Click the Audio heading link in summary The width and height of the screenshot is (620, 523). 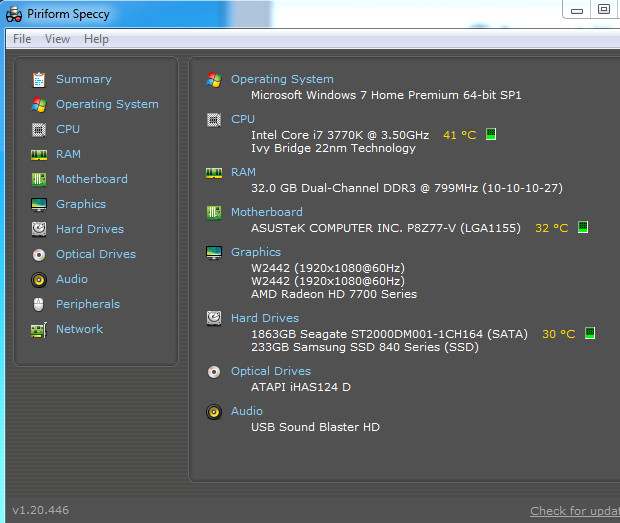[x=247, y=411]
